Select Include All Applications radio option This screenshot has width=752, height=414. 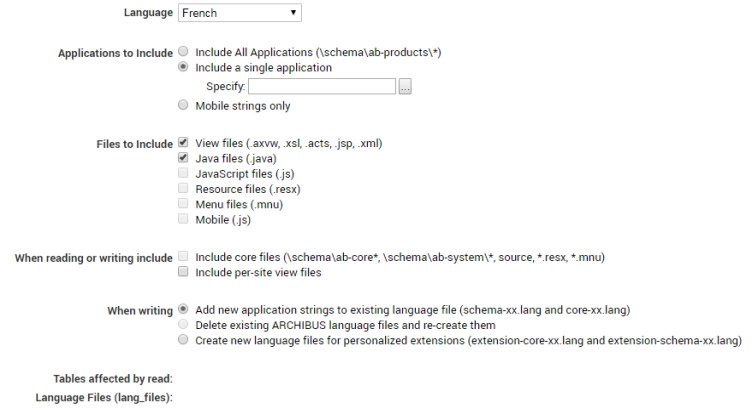183,52
